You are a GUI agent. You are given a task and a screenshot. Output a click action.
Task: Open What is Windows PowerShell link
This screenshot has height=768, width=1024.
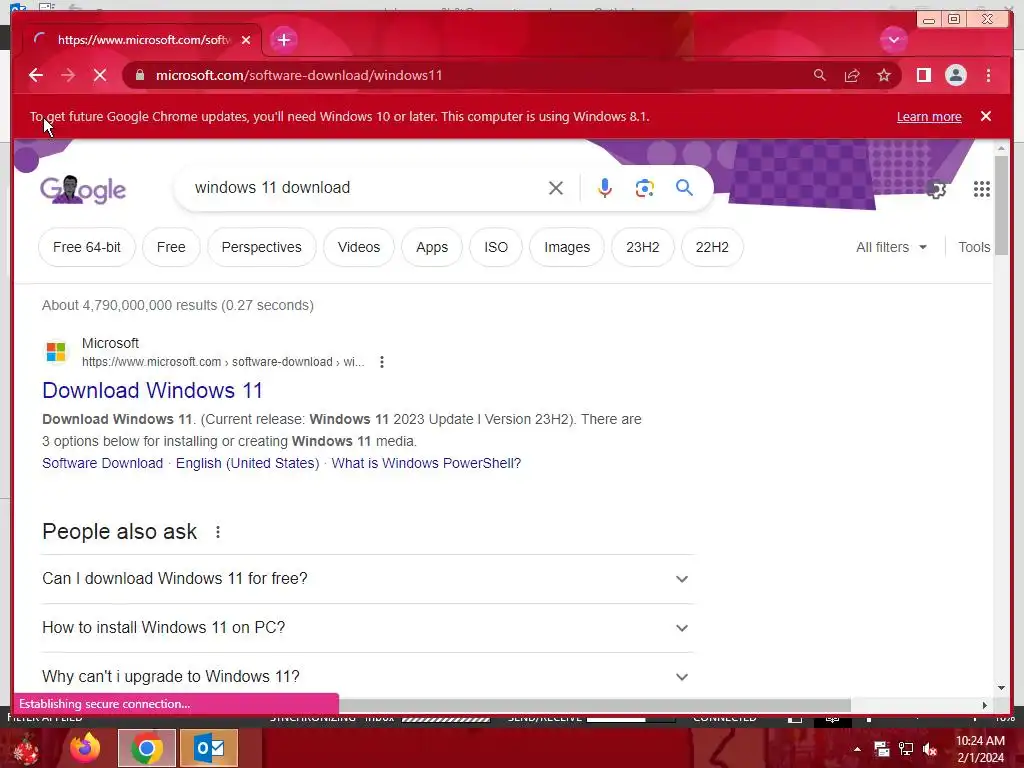point(426,463)
